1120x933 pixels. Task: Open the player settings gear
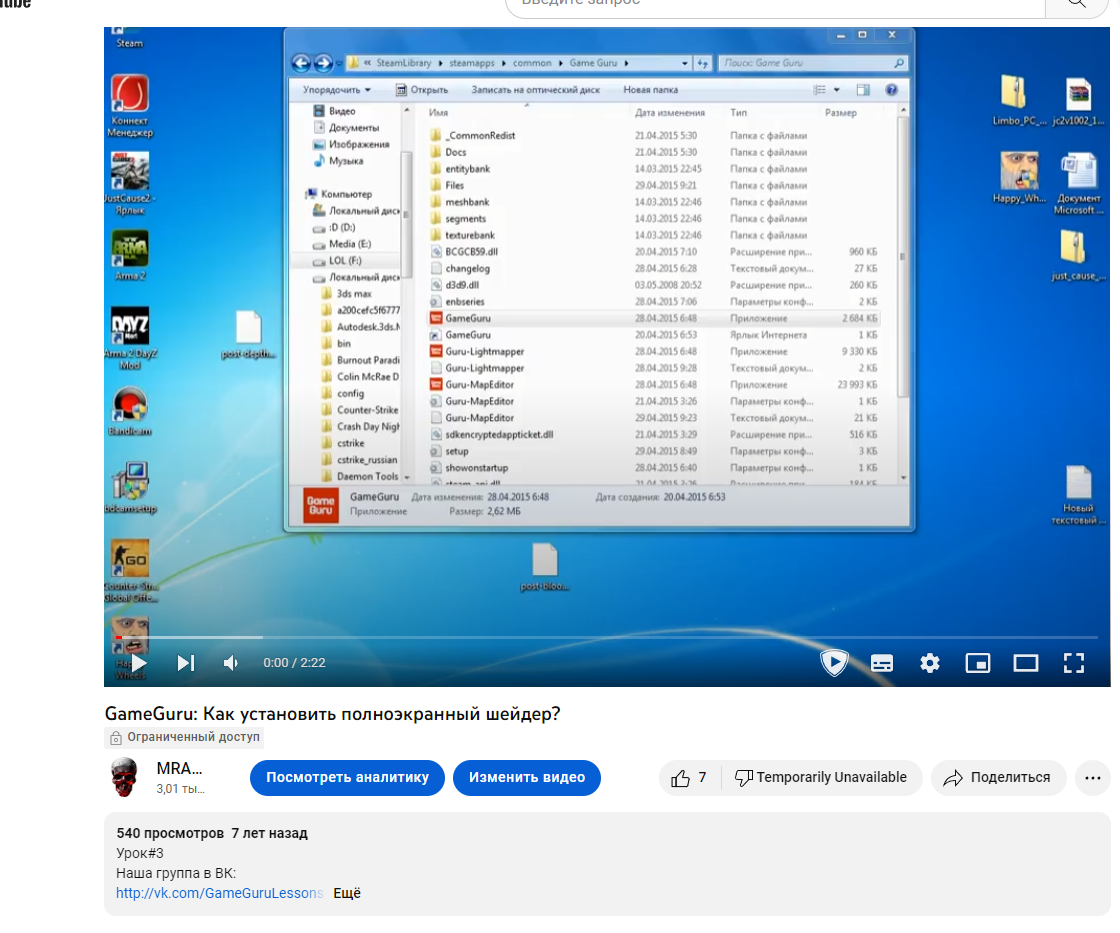click(929, 663)
